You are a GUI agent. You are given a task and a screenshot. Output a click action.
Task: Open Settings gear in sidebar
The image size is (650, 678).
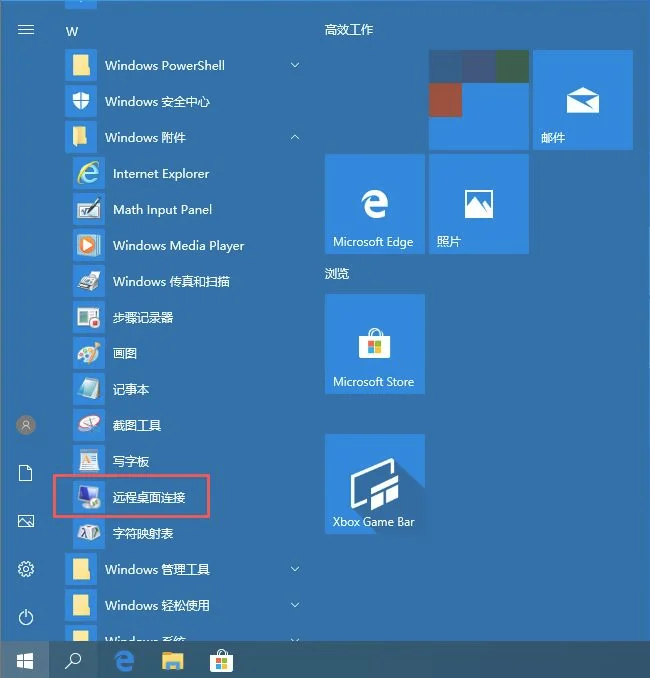pos(26,569)
